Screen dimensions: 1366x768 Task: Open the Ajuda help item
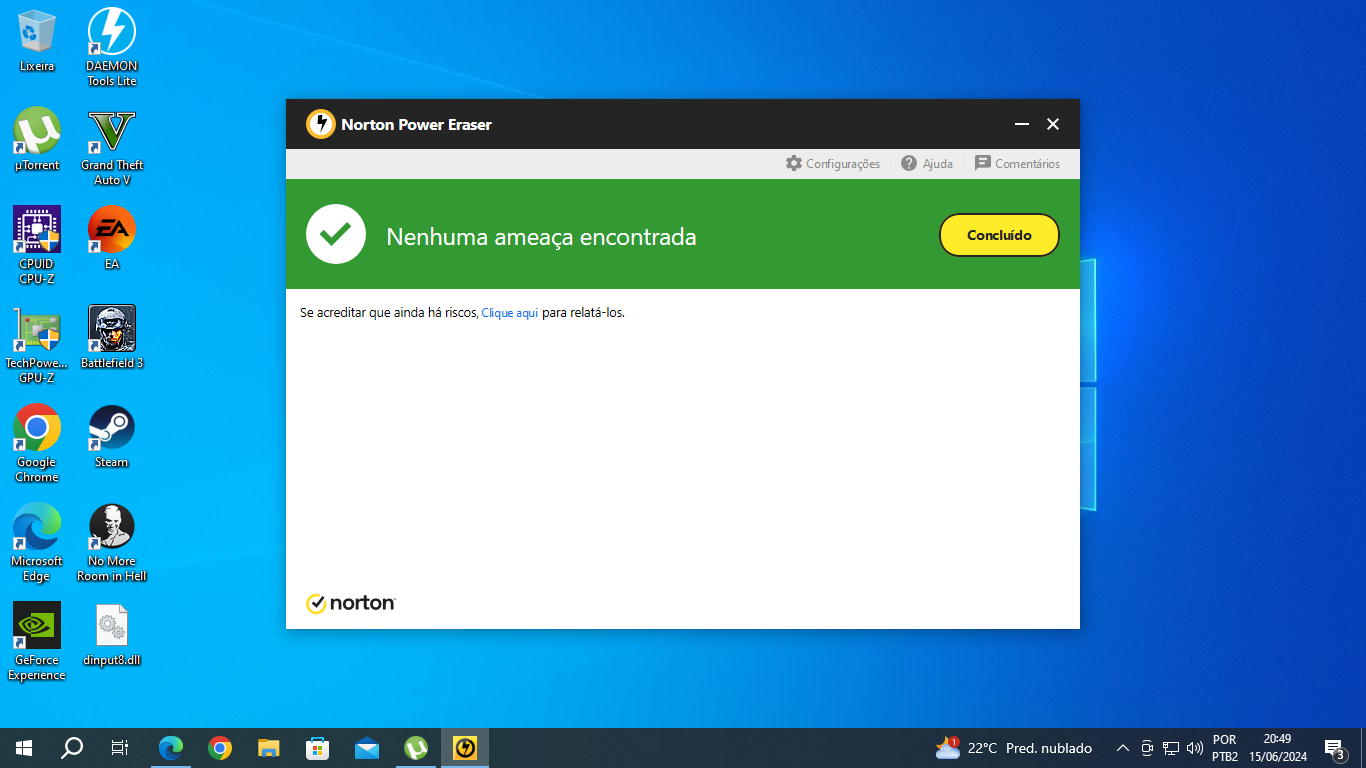click(x=926, y=163)
